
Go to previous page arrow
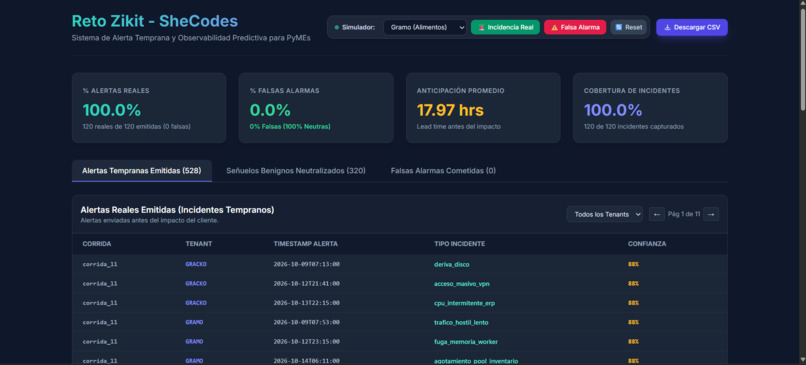coord(656,214)
